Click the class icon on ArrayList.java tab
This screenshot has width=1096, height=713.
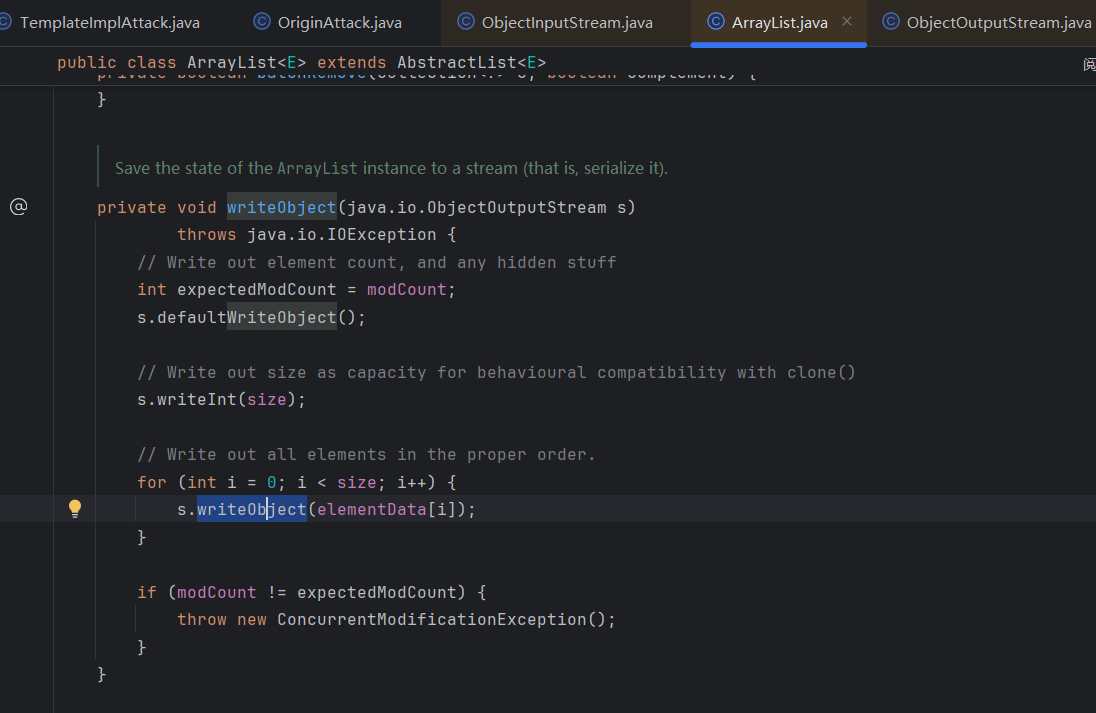click(x=715, y=22)
